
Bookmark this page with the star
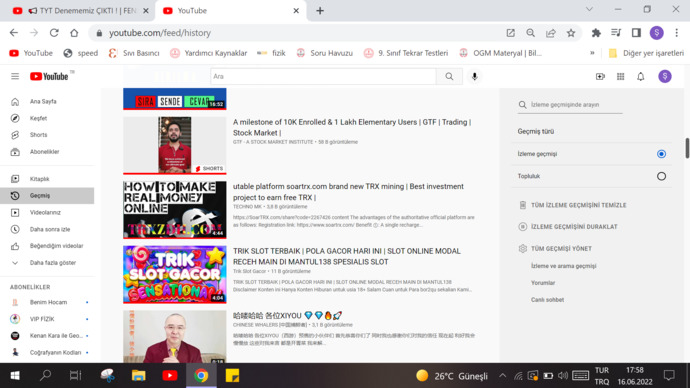point(571,33)
